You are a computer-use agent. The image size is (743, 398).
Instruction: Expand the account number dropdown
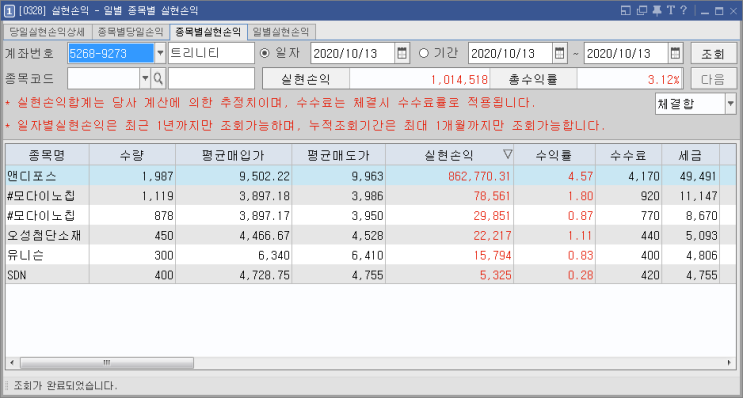tap(160, 53)
